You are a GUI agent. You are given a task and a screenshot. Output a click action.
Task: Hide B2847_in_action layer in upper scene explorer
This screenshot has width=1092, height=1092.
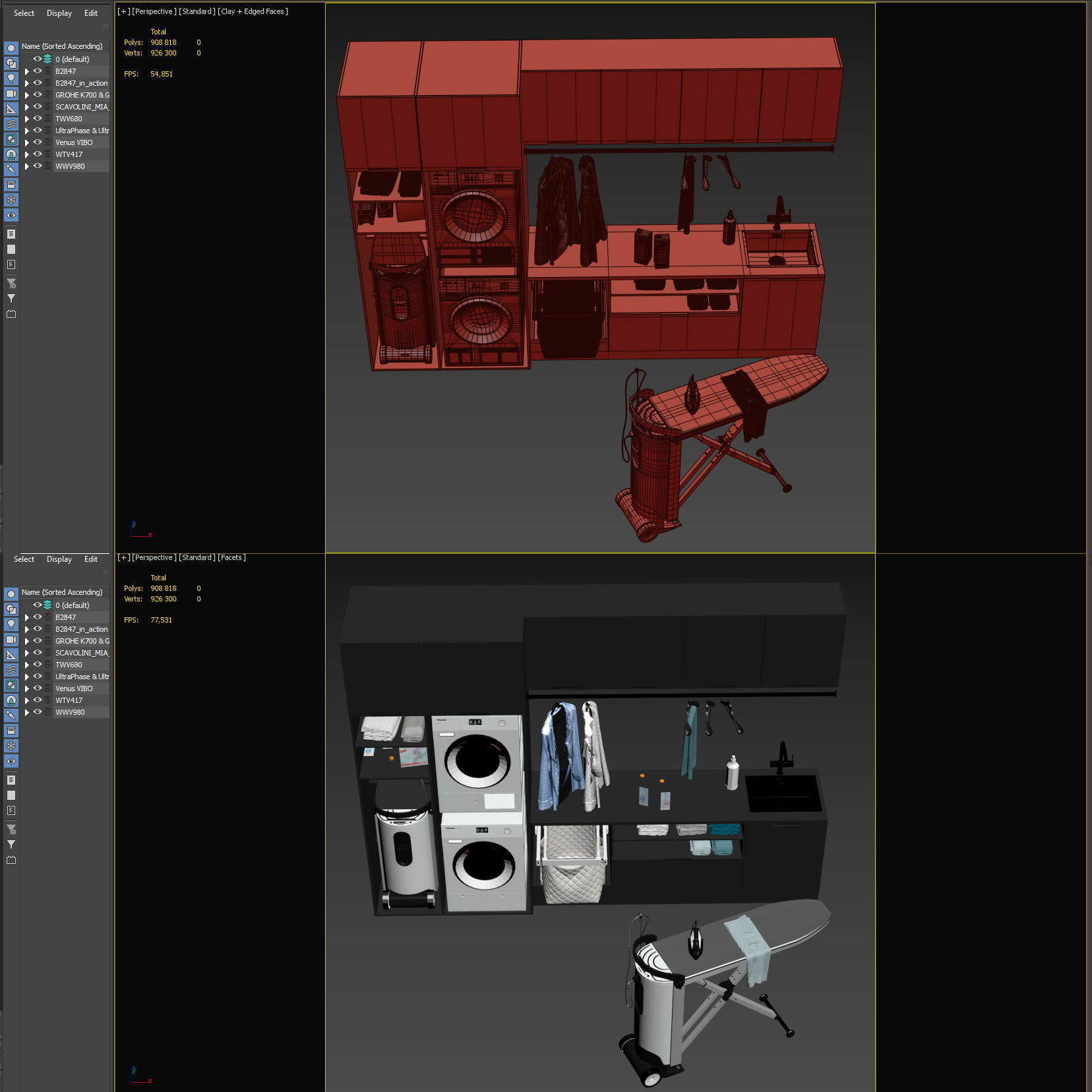click(38, 83)
